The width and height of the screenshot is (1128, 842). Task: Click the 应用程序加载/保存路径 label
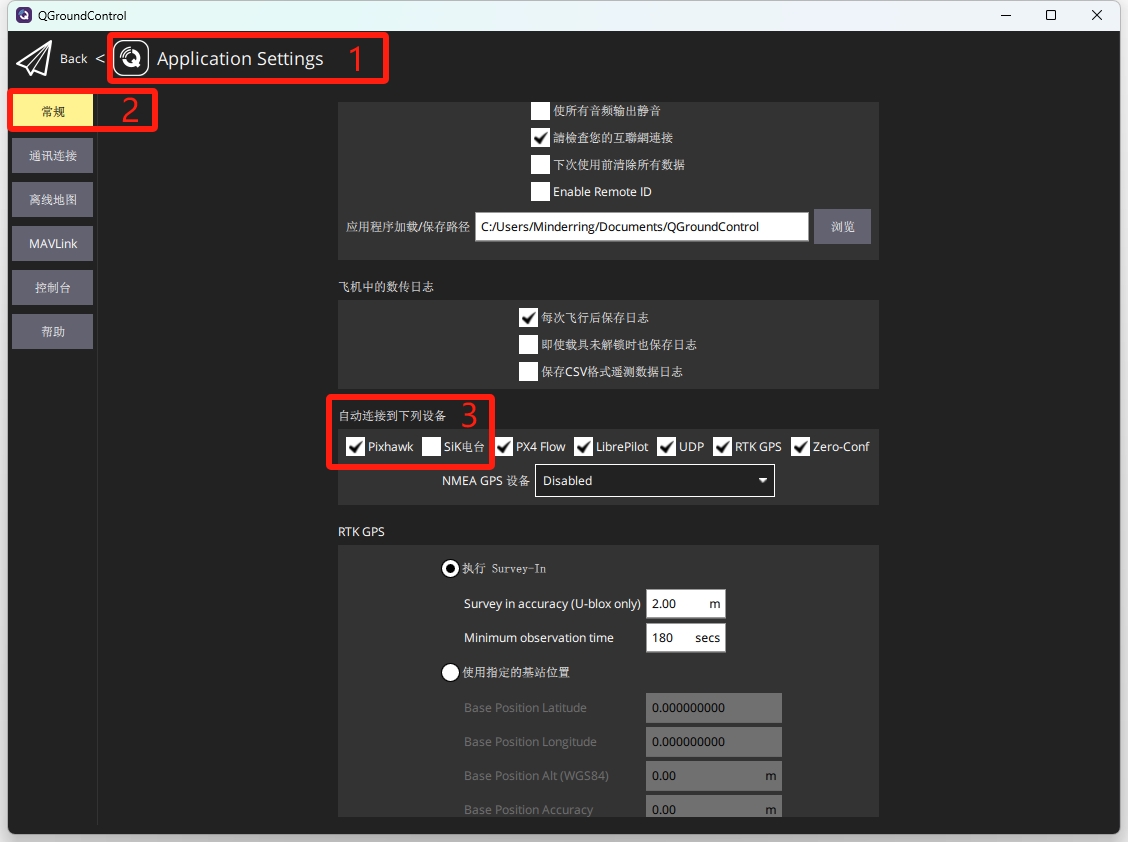[x=408, y=227]
